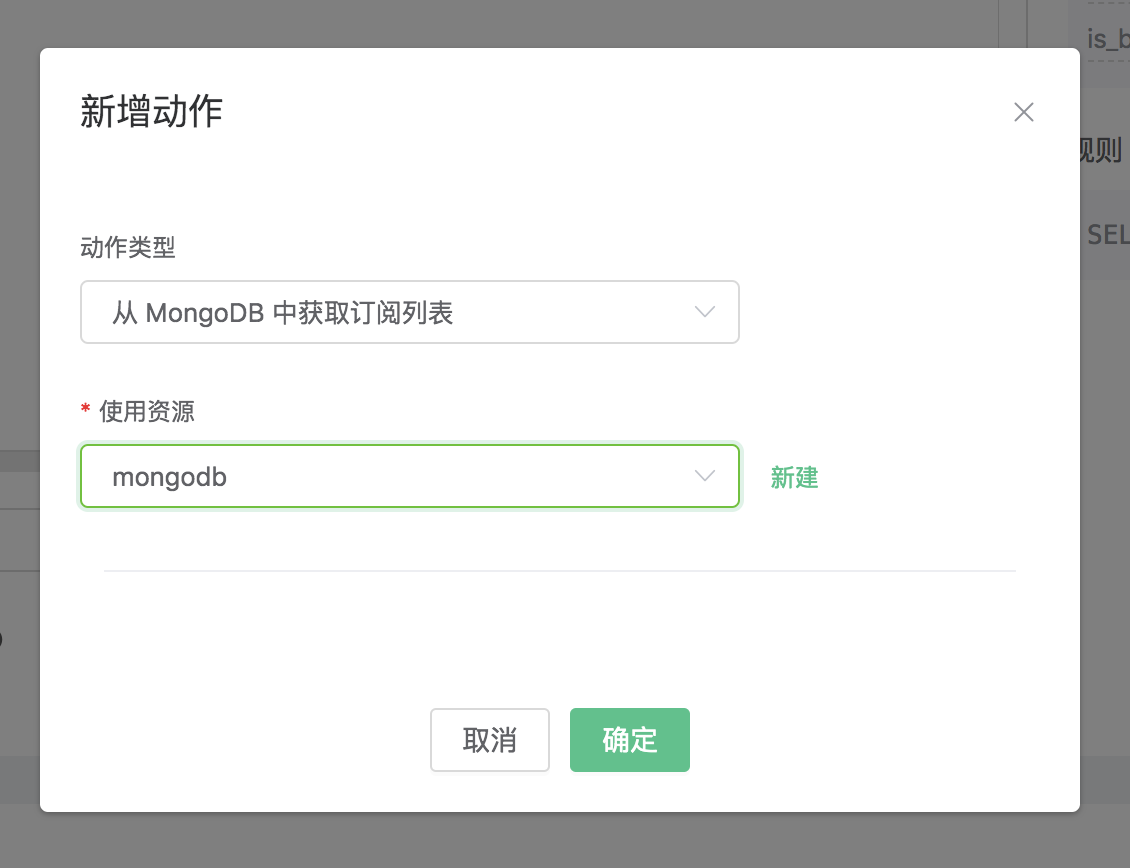
Task: Click the SEL text behind the dialog
Action: click(x=1108, y=235)
